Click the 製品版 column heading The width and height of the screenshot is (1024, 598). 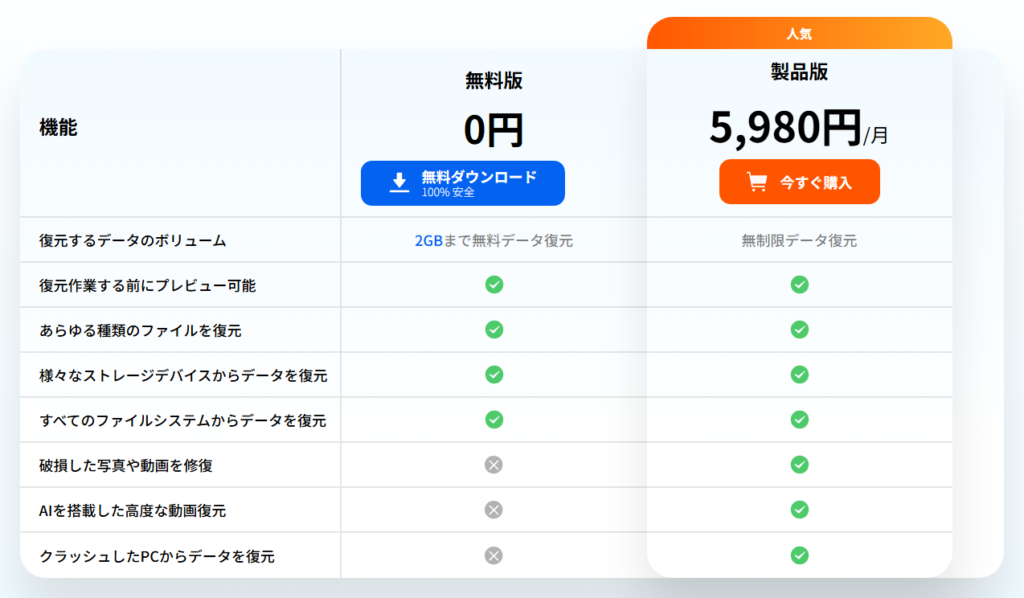799,72
